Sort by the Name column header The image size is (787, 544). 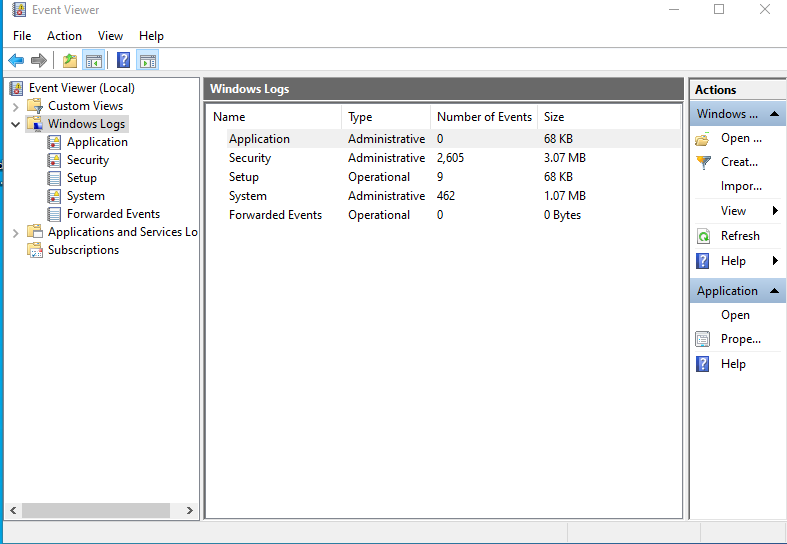[275, 117]
